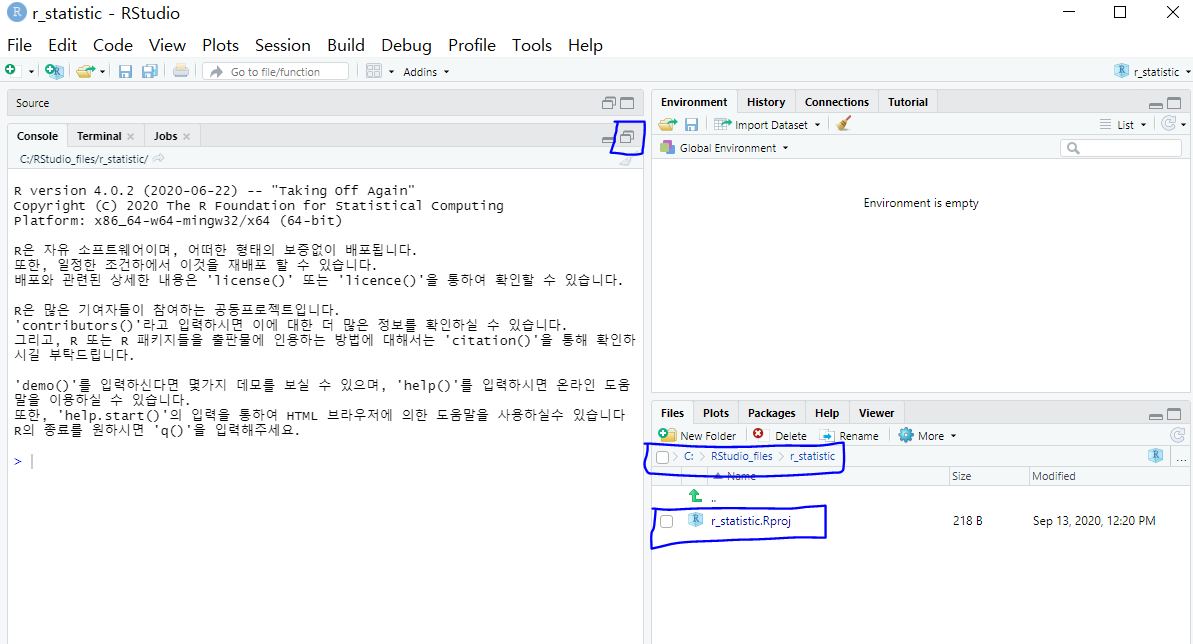Click the Workspace Panes grid icon
The width and height of the screenshot is (1193, 644).
coord(374,71)
